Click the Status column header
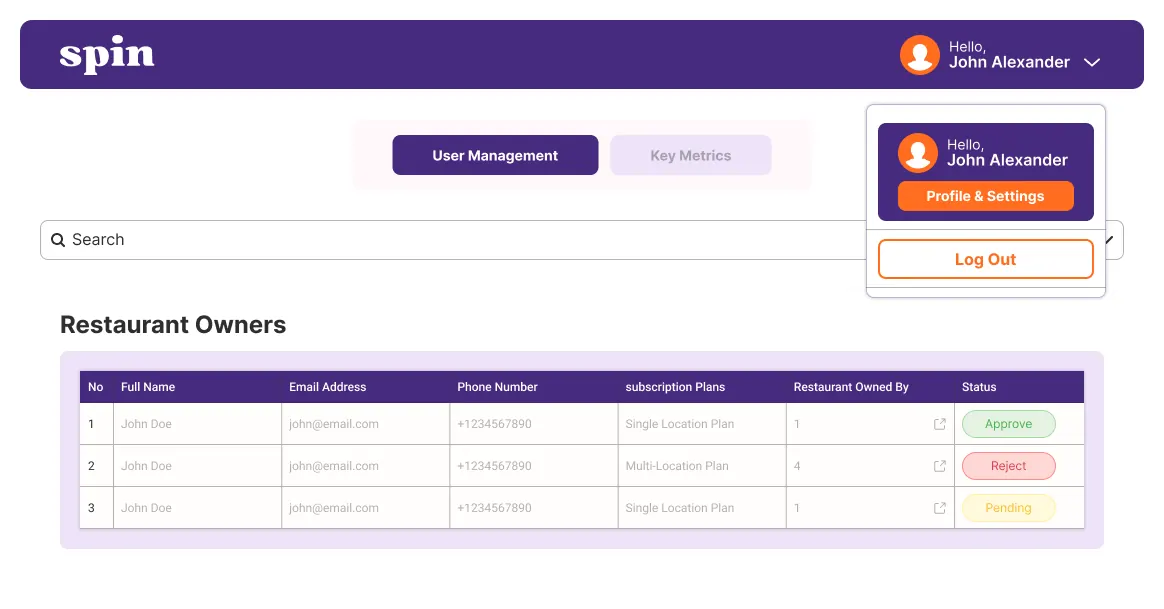This screenshot has width=1164, height=609. pyautogui.click(x=979, y=387)
